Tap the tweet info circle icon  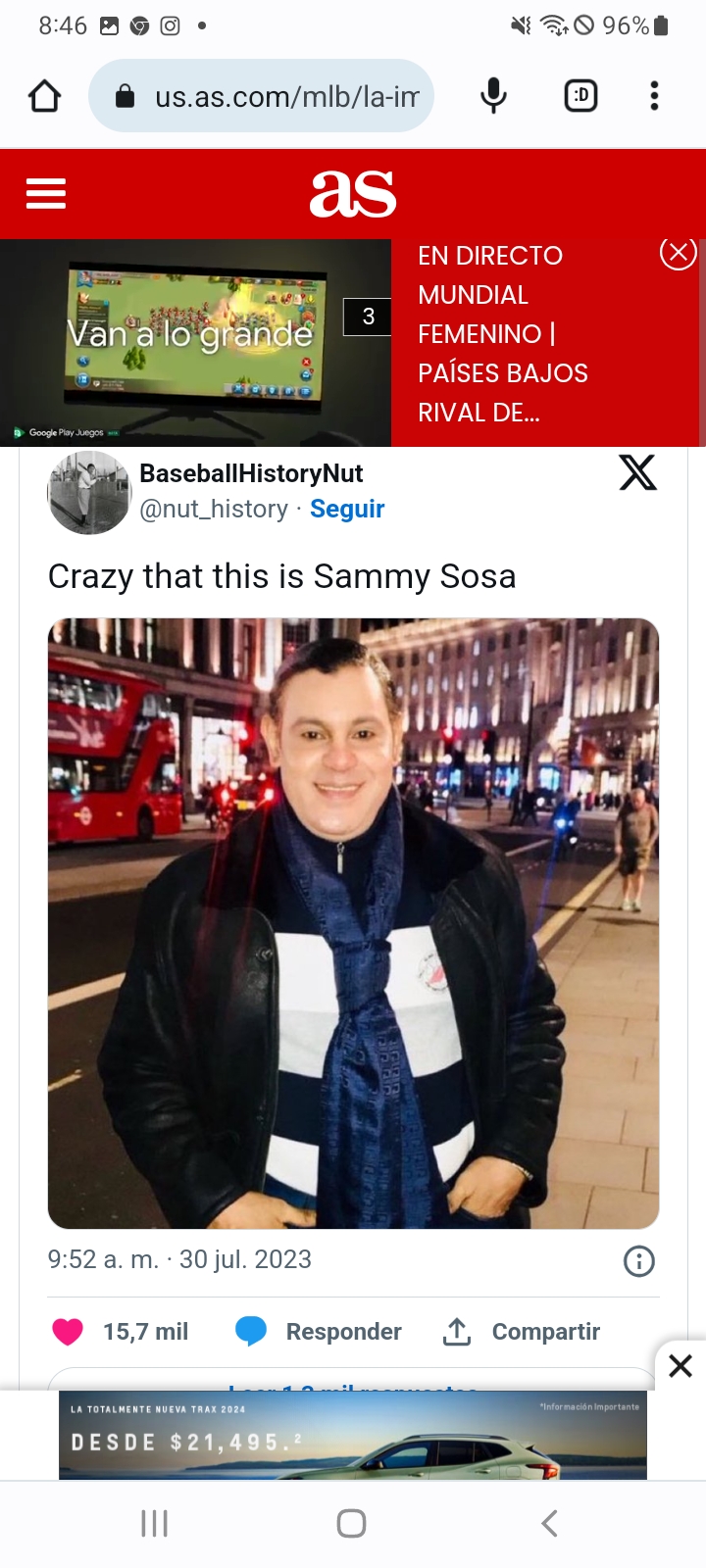(639, 1261)
